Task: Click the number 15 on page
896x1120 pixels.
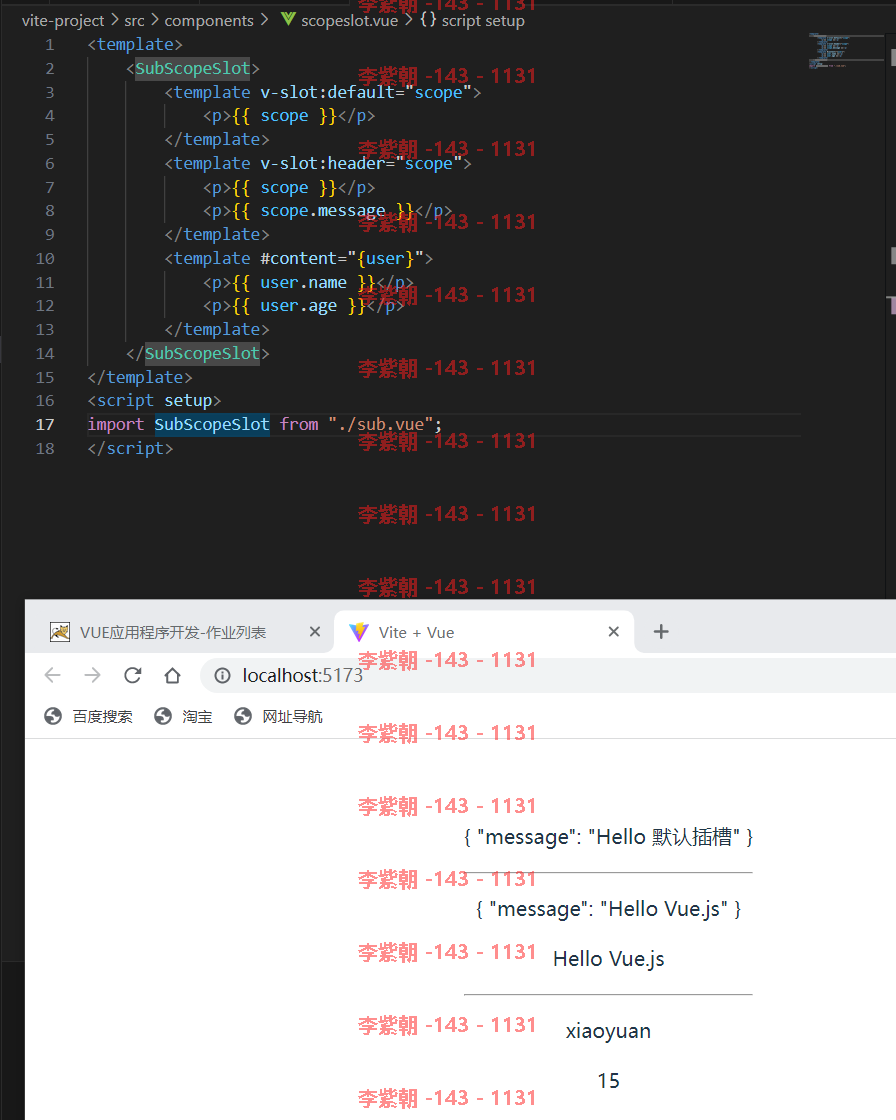Action: tap(609, 1081)
